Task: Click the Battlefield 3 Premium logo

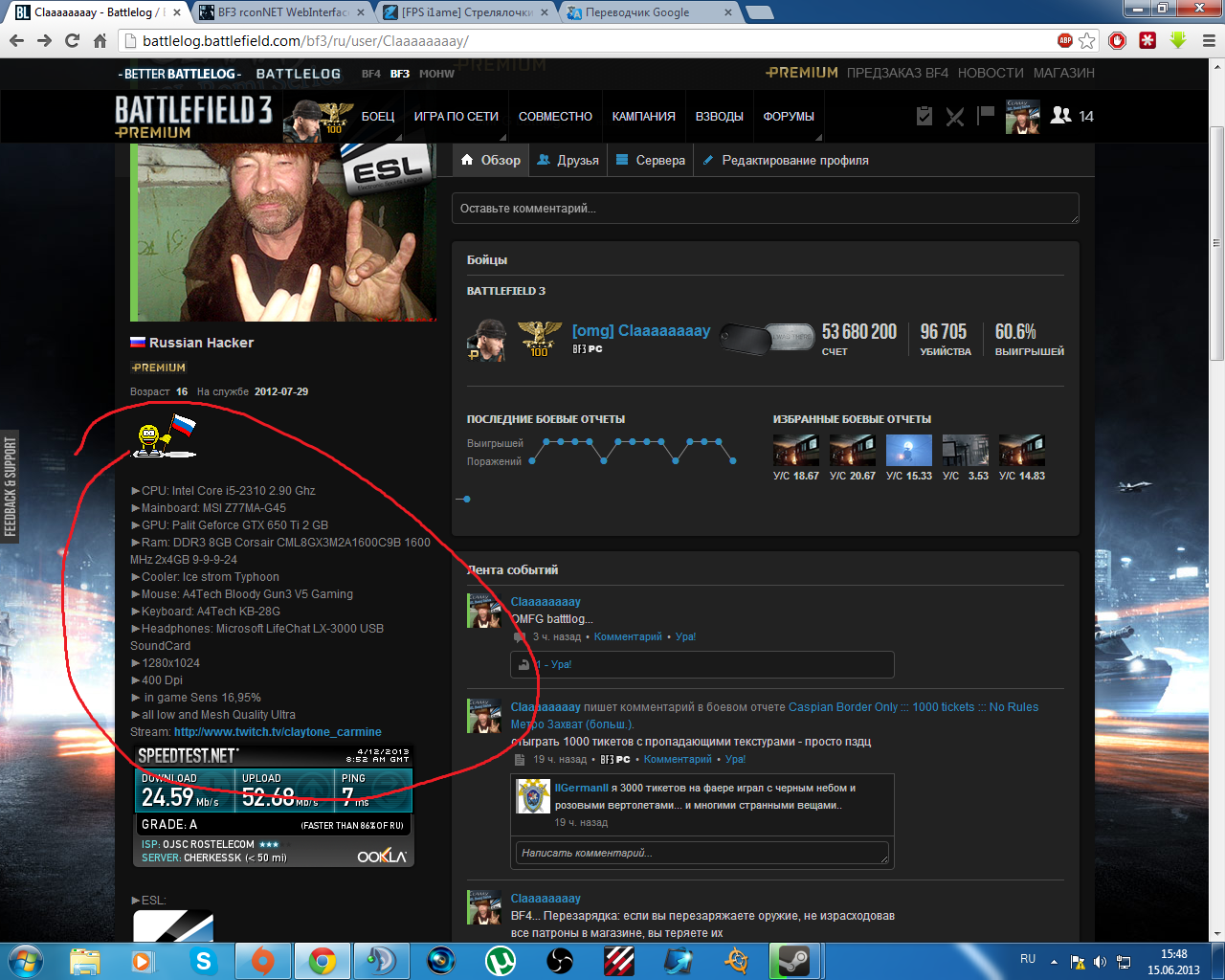Action: (193, 117)
